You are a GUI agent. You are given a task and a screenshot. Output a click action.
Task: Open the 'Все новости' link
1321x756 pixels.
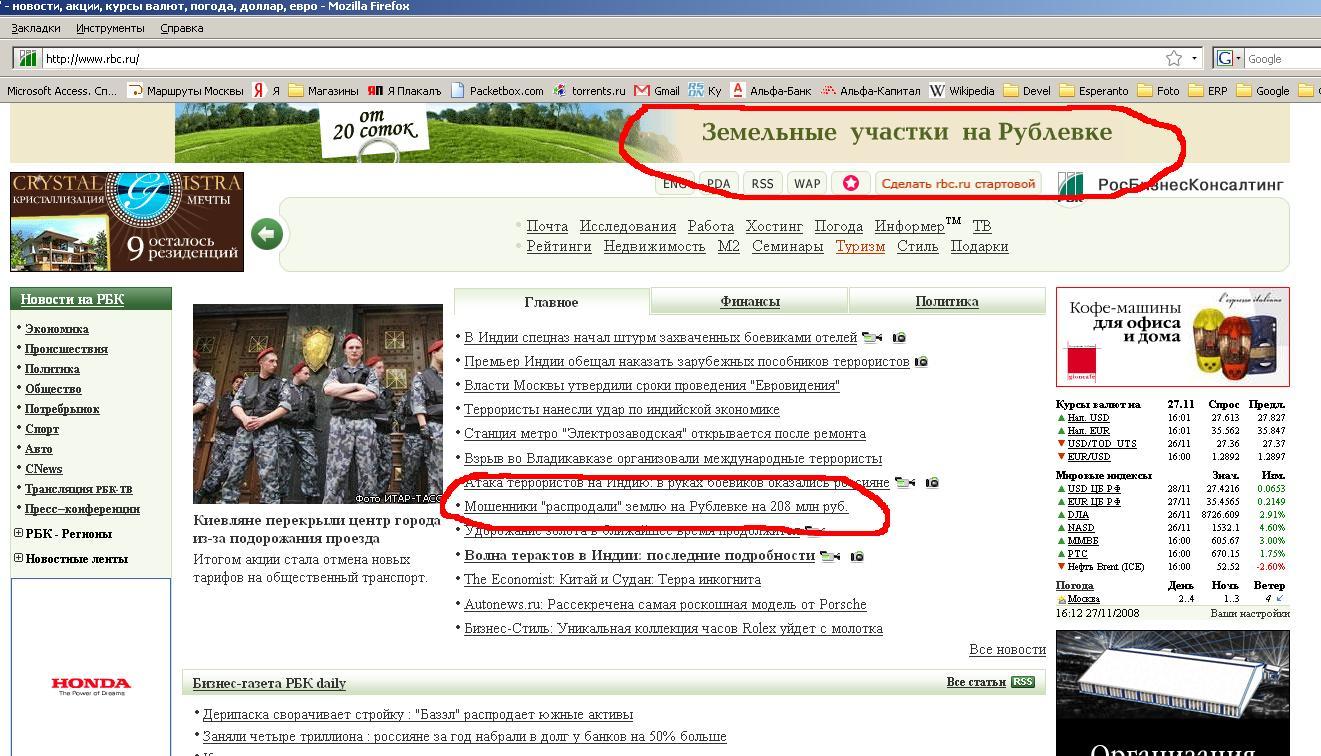click(1007, 650)
